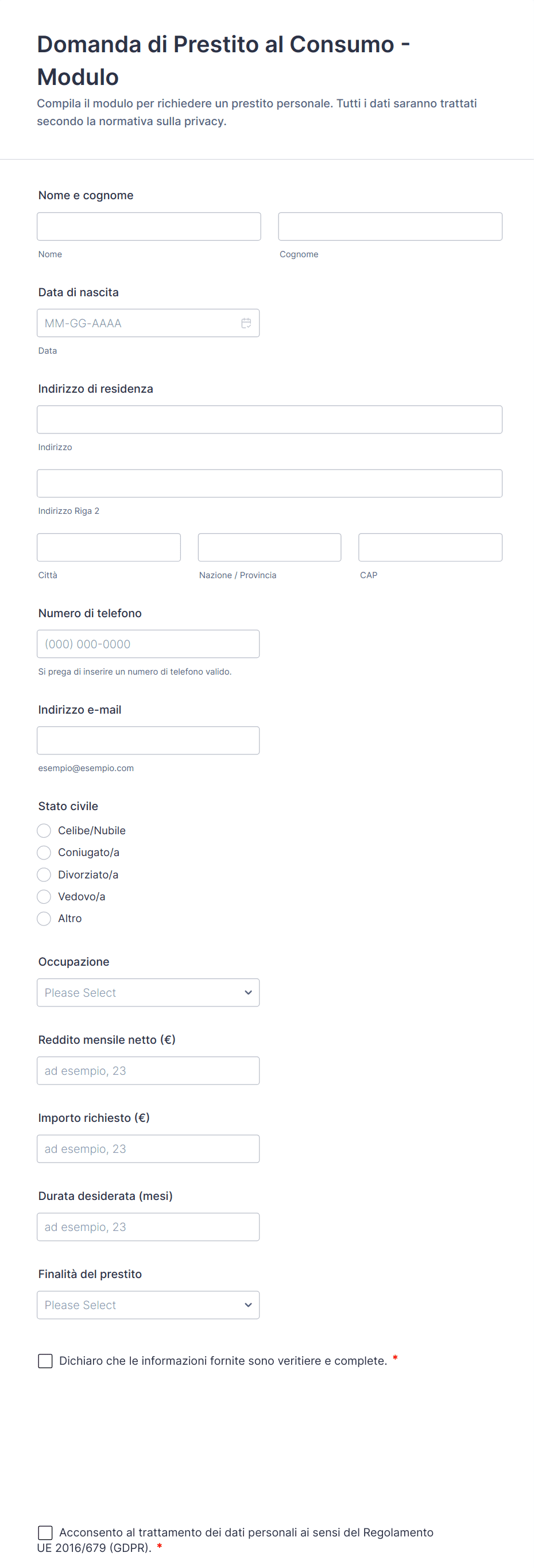Click the Durata desiderata (mesi) field
The width and height of the screenshot is (534, 1568).
click(148, 1227)
